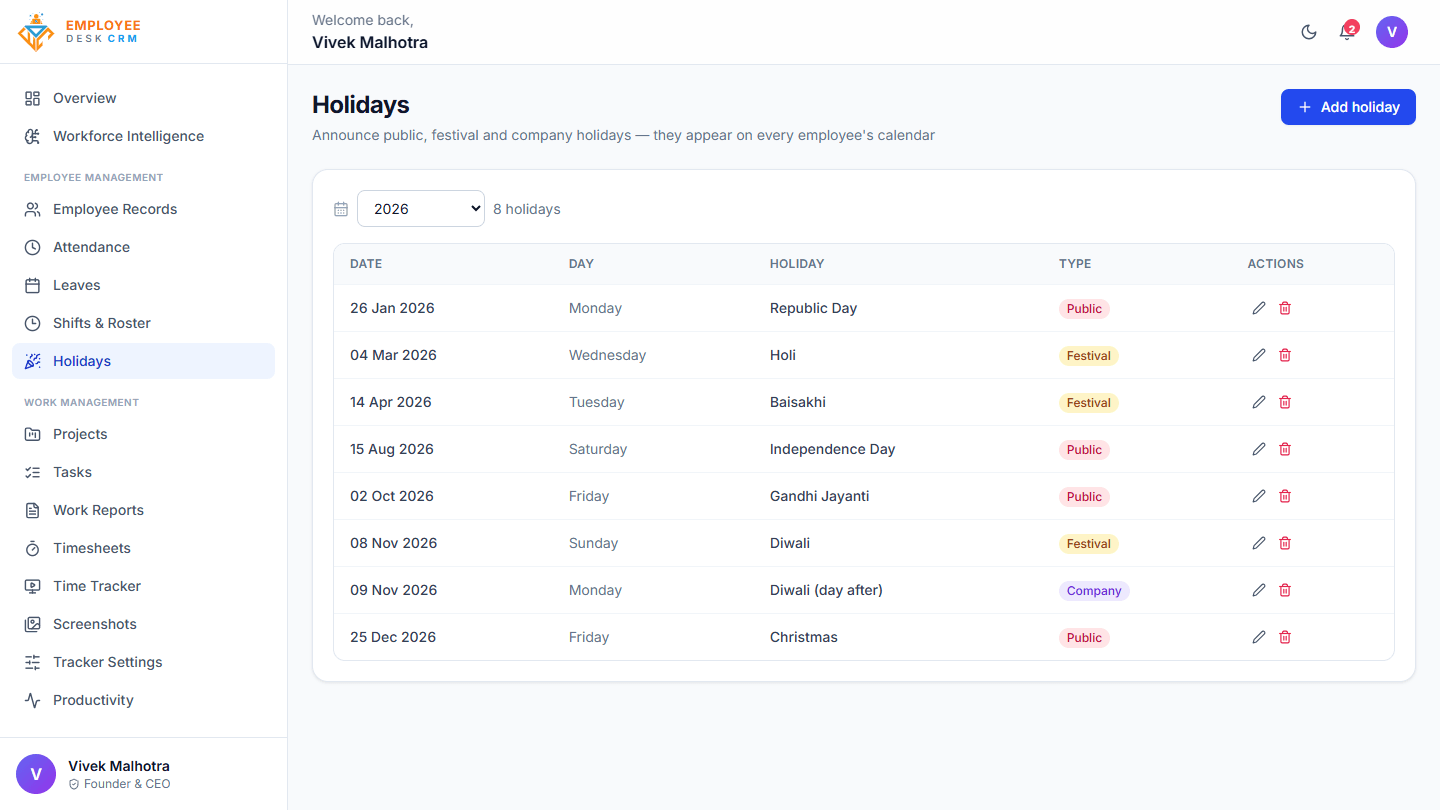The width and height of the screenshot is (1440, 810).
Task: Edit the Baisakhi holiday entry
Action: (x=1259, y=402)
